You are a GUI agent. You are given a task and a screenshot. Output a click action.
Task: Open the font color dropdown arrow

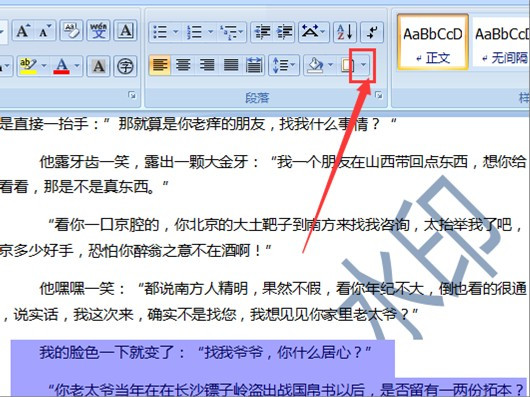pos(77,65)
